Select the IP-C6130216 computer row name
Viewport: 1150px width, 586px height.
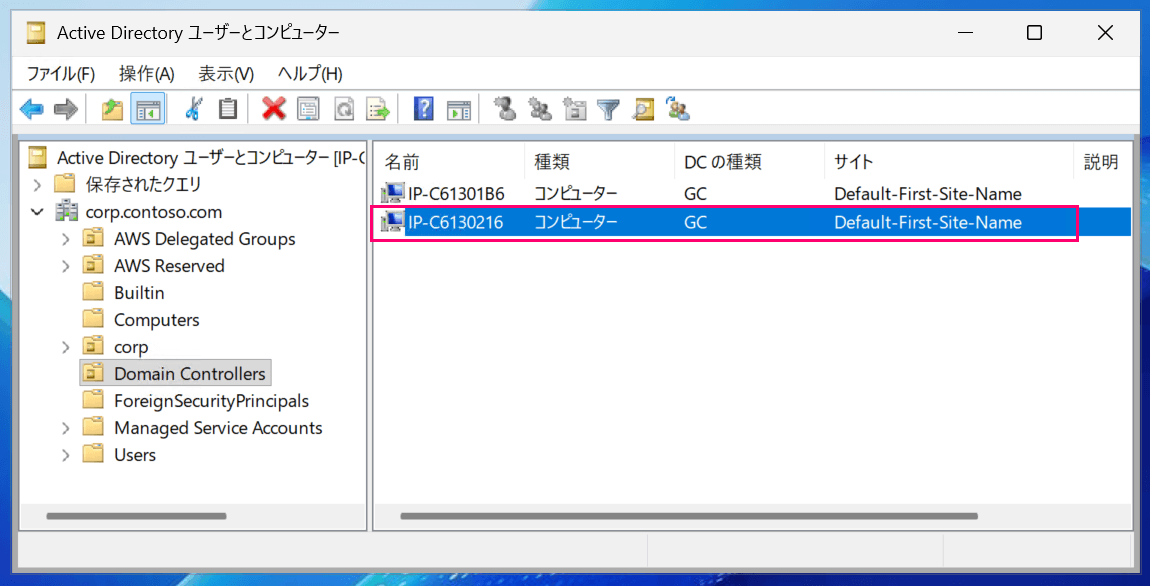pos(455,222)
